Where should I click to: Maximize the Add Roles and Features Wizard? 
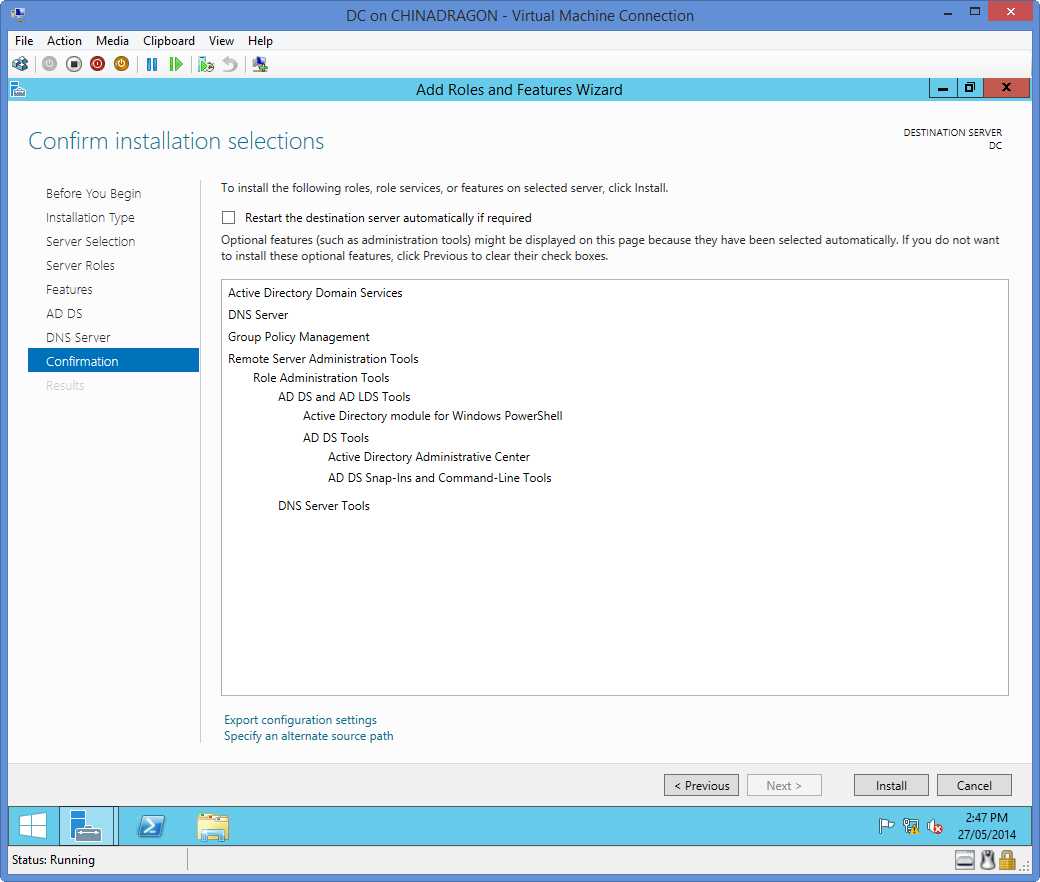coord(970,88)
